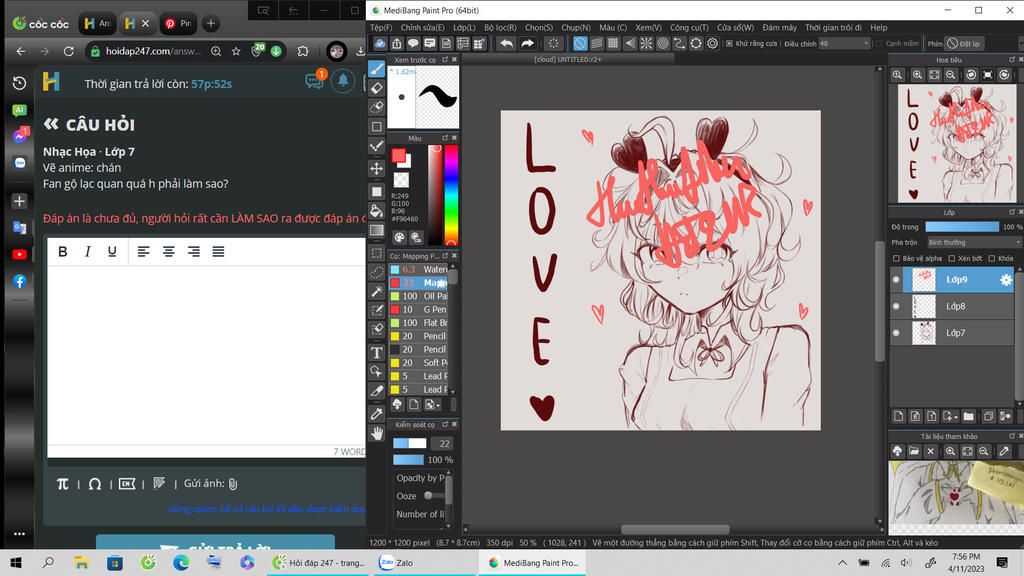This screenshot has height=576, width=1024.
Task: Enable the concentric circle snap icon
Action: (x=663, y=44)
